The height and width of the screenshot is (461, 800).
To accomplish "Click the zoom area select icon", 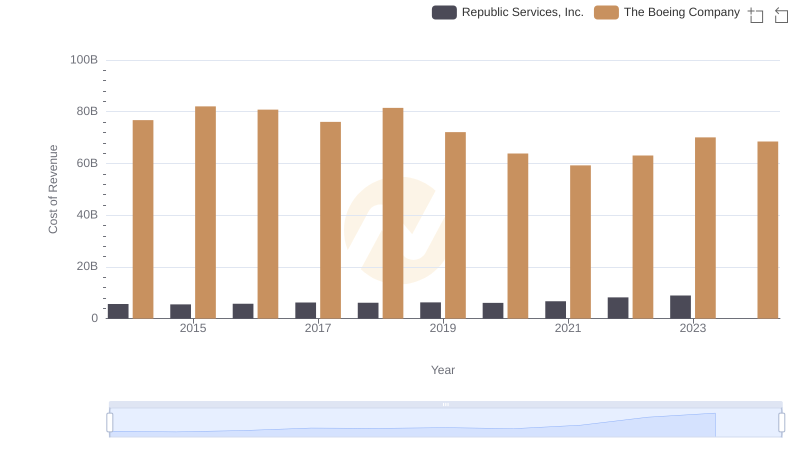I will [756, 15].
